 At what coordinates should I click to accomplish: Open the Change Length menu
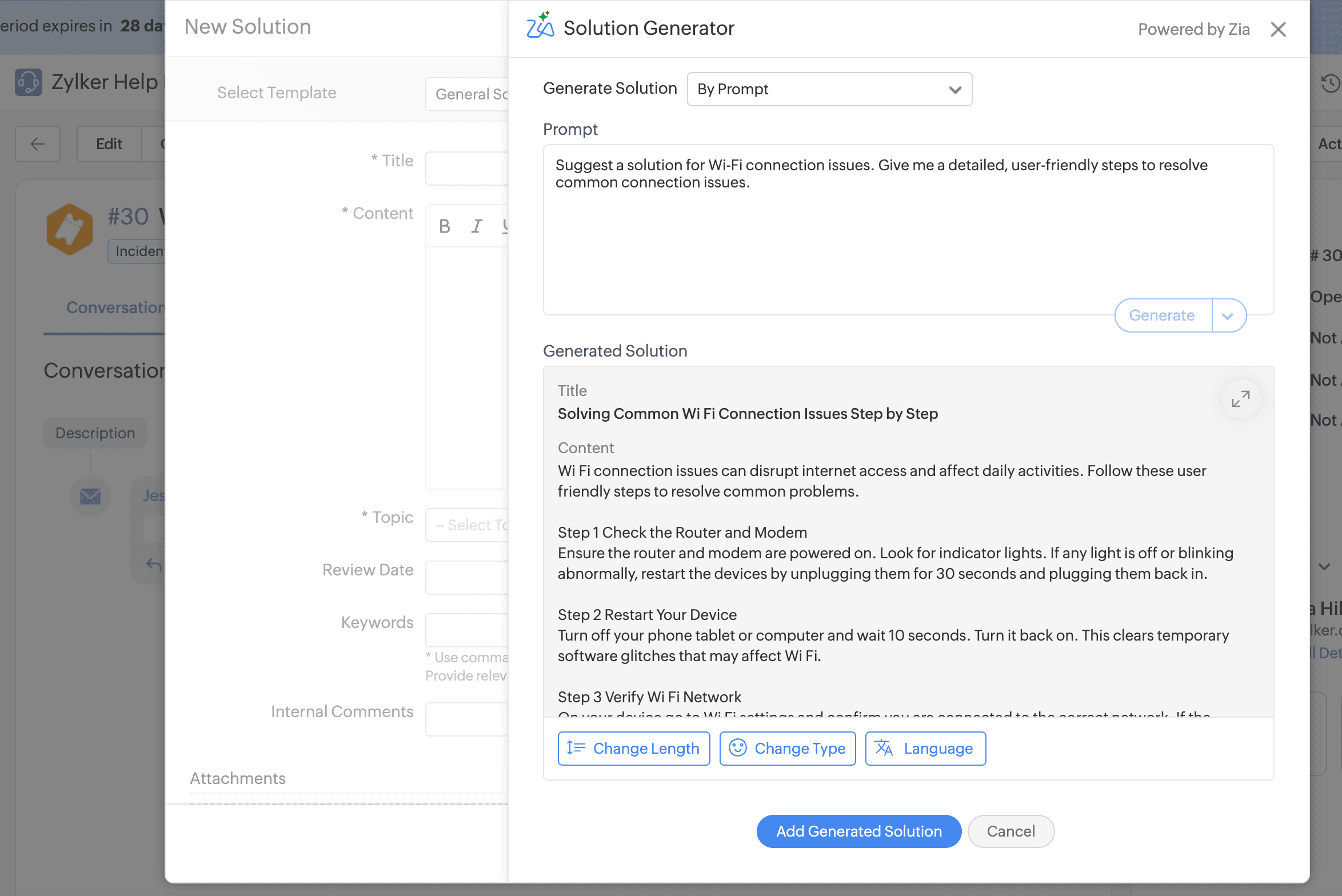[633, 748]
